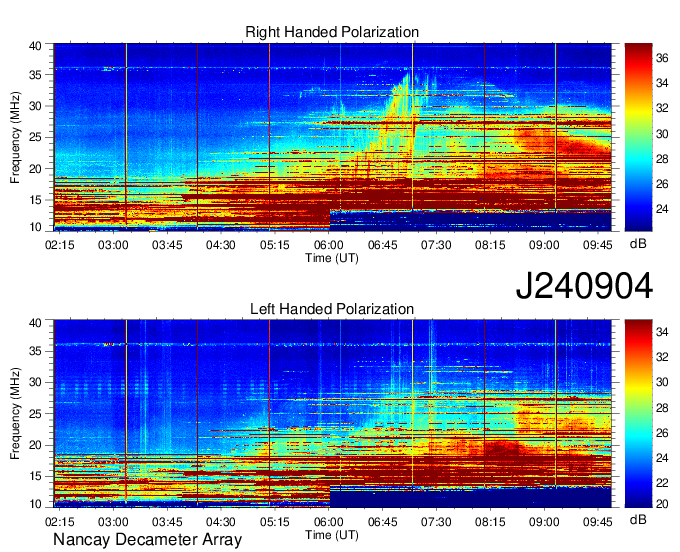The image size is (680, 552).
Task: Click the 30 MHz tick of Right Handed plot
Action: coord(35,106)
